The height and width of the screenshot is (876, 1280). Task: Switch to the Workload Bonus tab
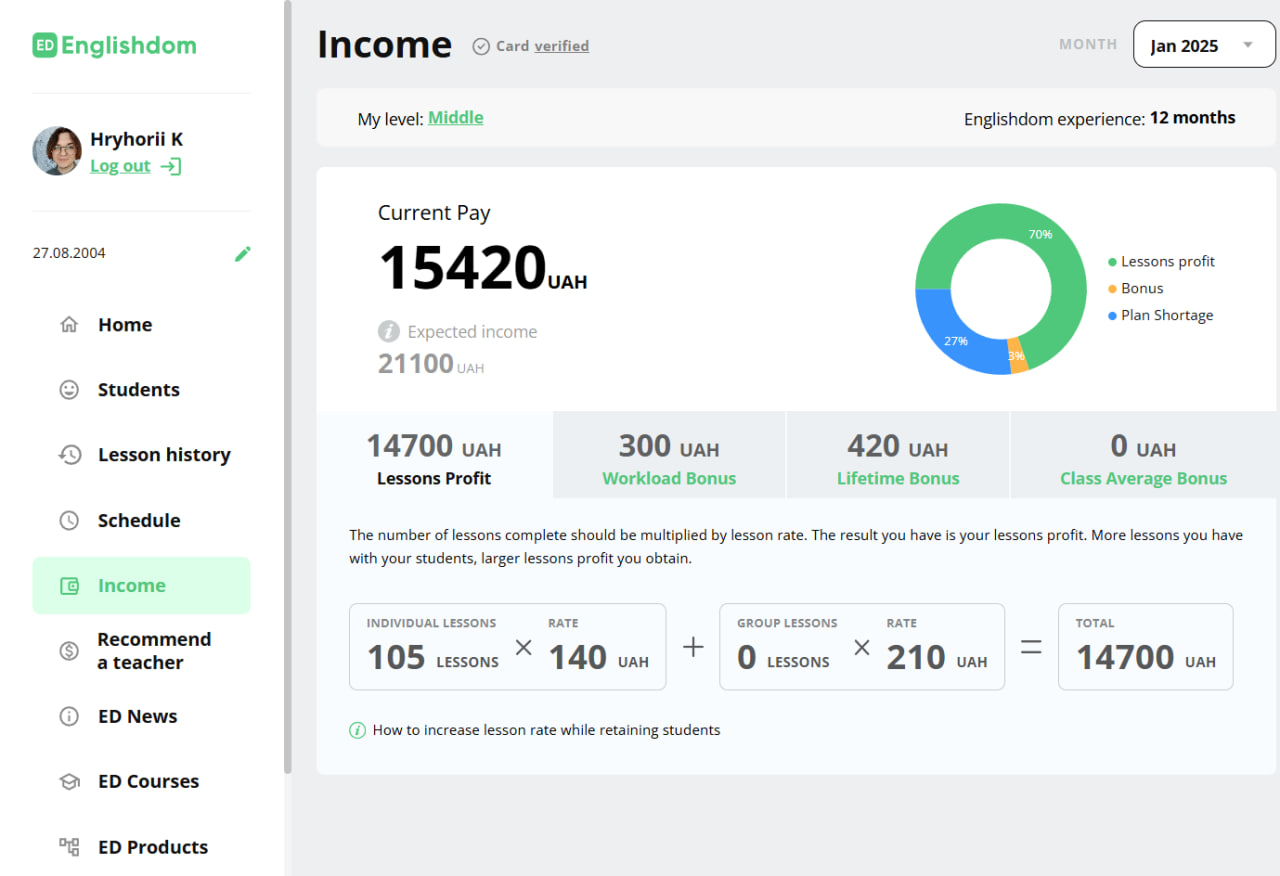point(669,456)
